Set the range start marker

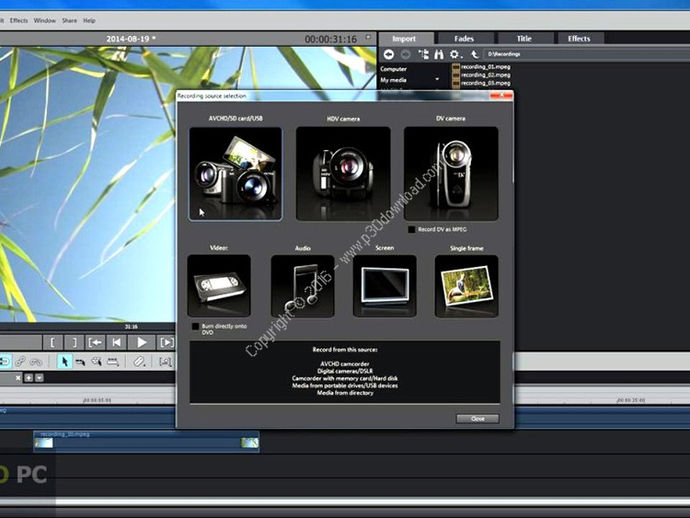click(53, 342)
